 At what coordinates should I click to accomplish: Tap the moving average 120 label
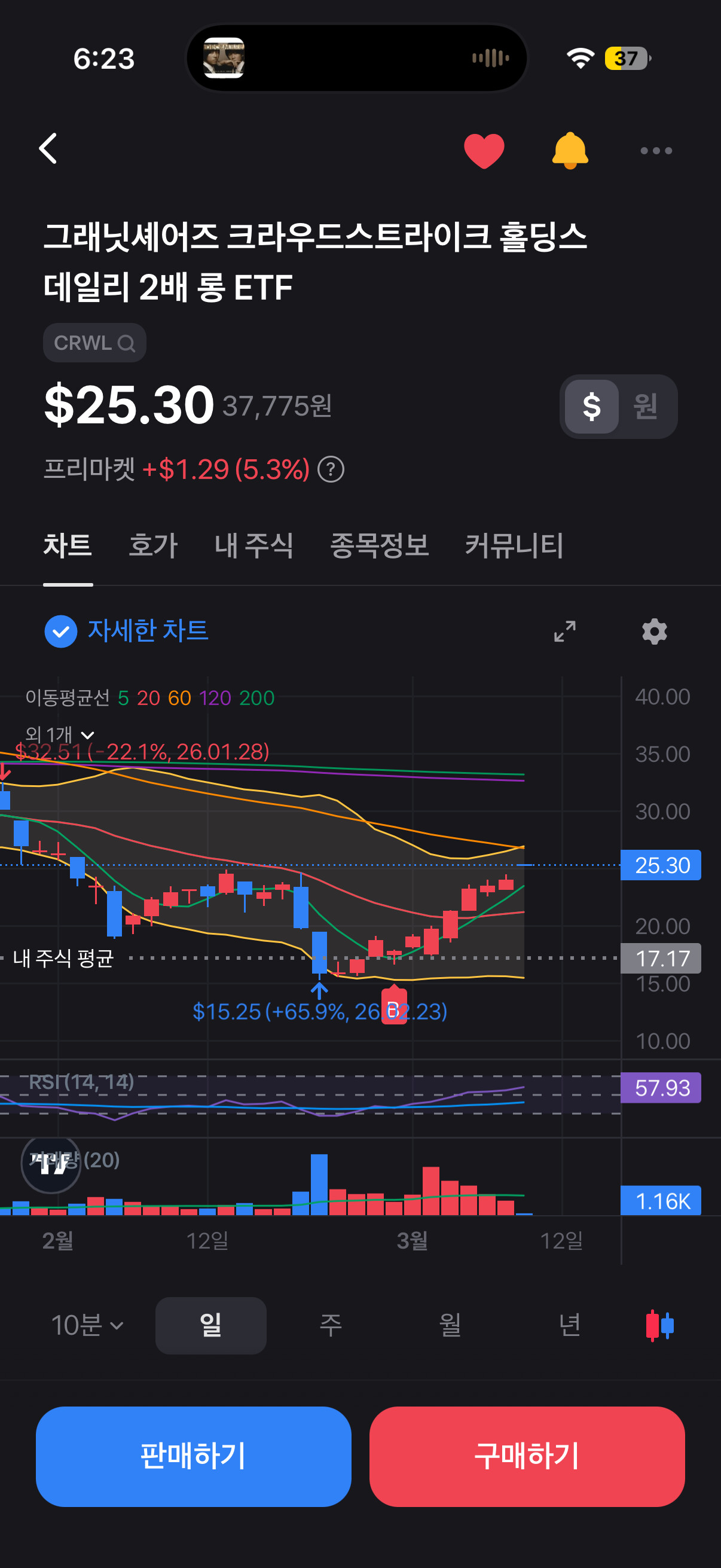tap(215, 697)
